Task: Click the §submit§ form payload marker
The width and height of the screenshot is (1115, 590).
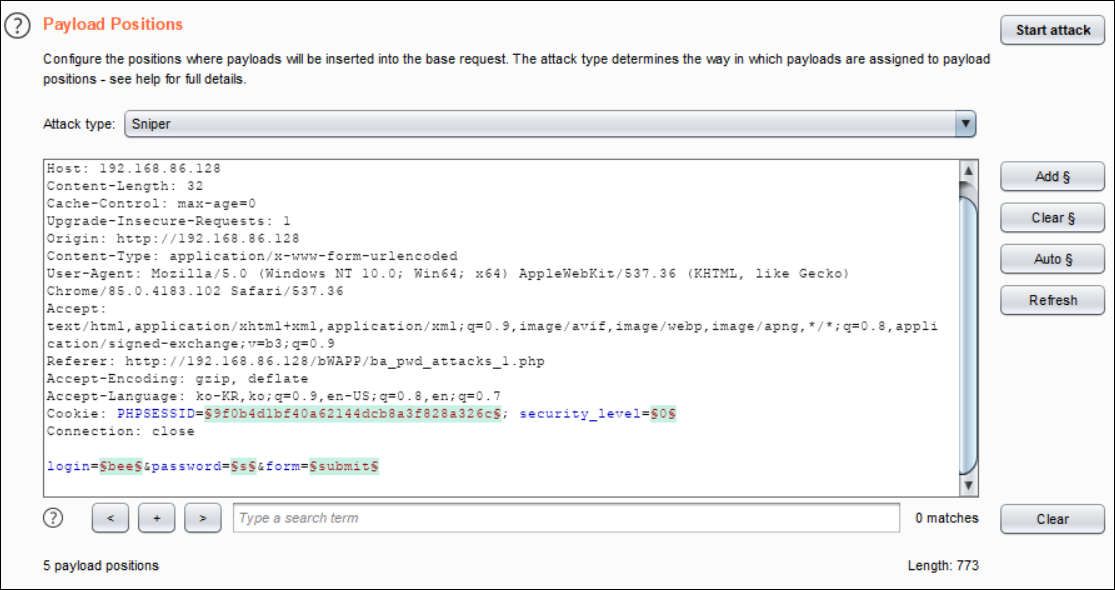Action: coord(344,466)
